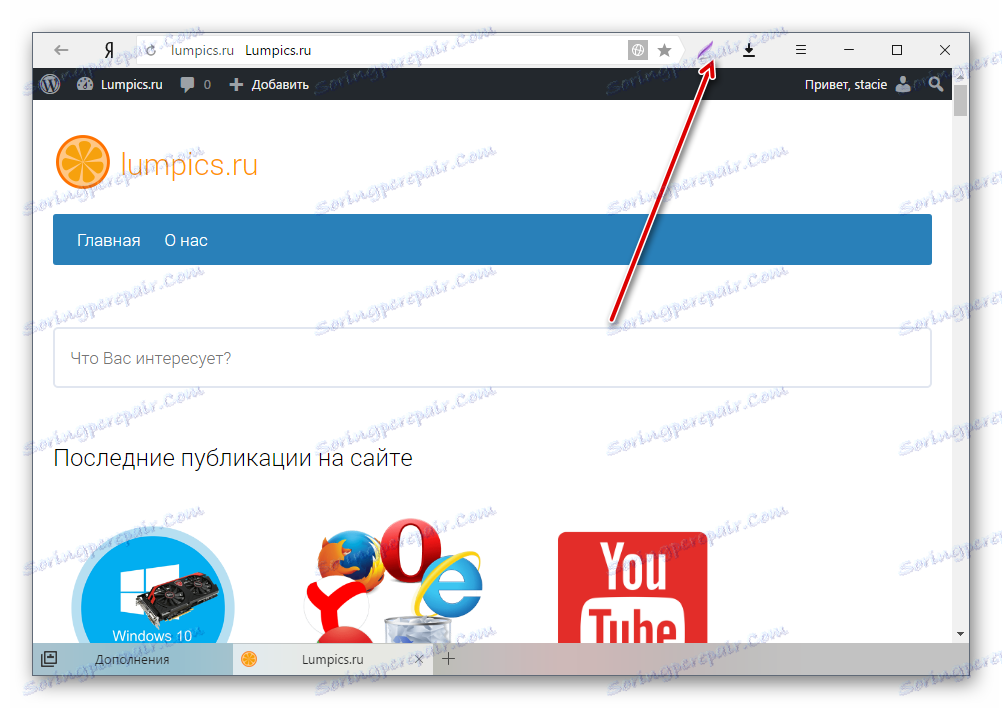Click the search field Что Вас интересует?
The height and width of the screenshot is (708, 1002).
click(x=300, y=358)
